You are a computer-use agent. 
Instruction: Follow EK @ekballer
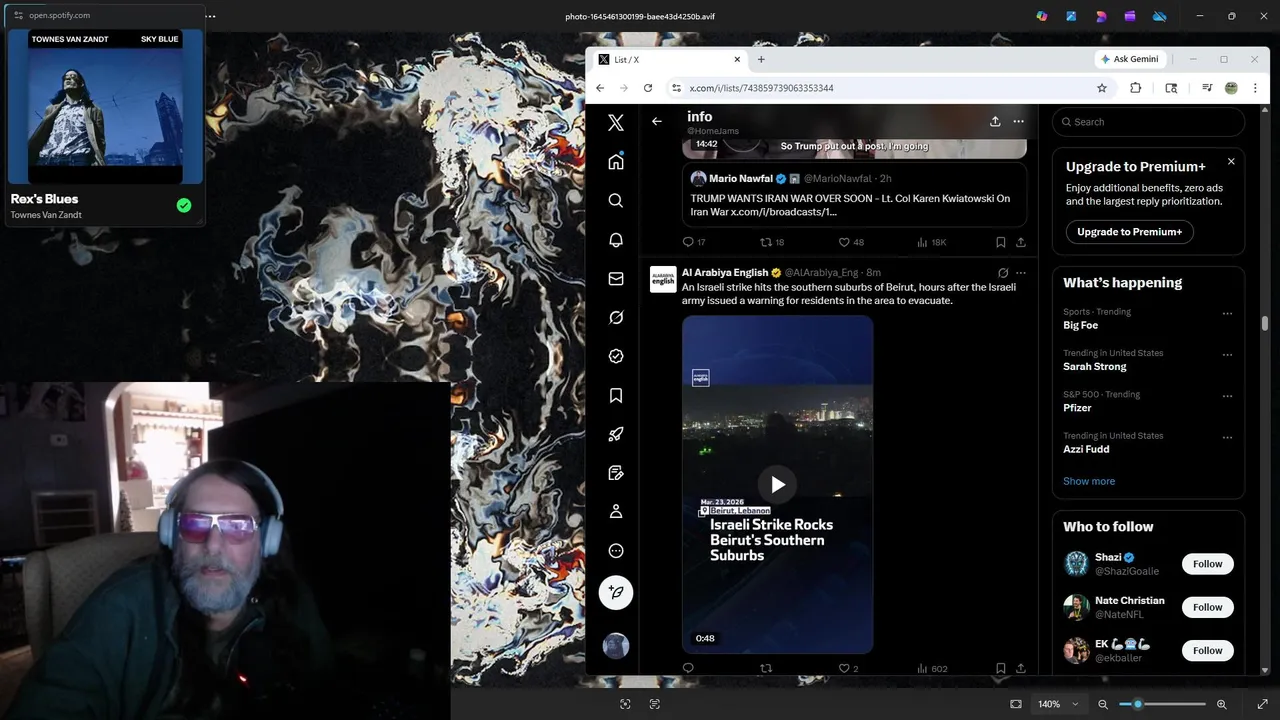click(x=1207, y=650)
